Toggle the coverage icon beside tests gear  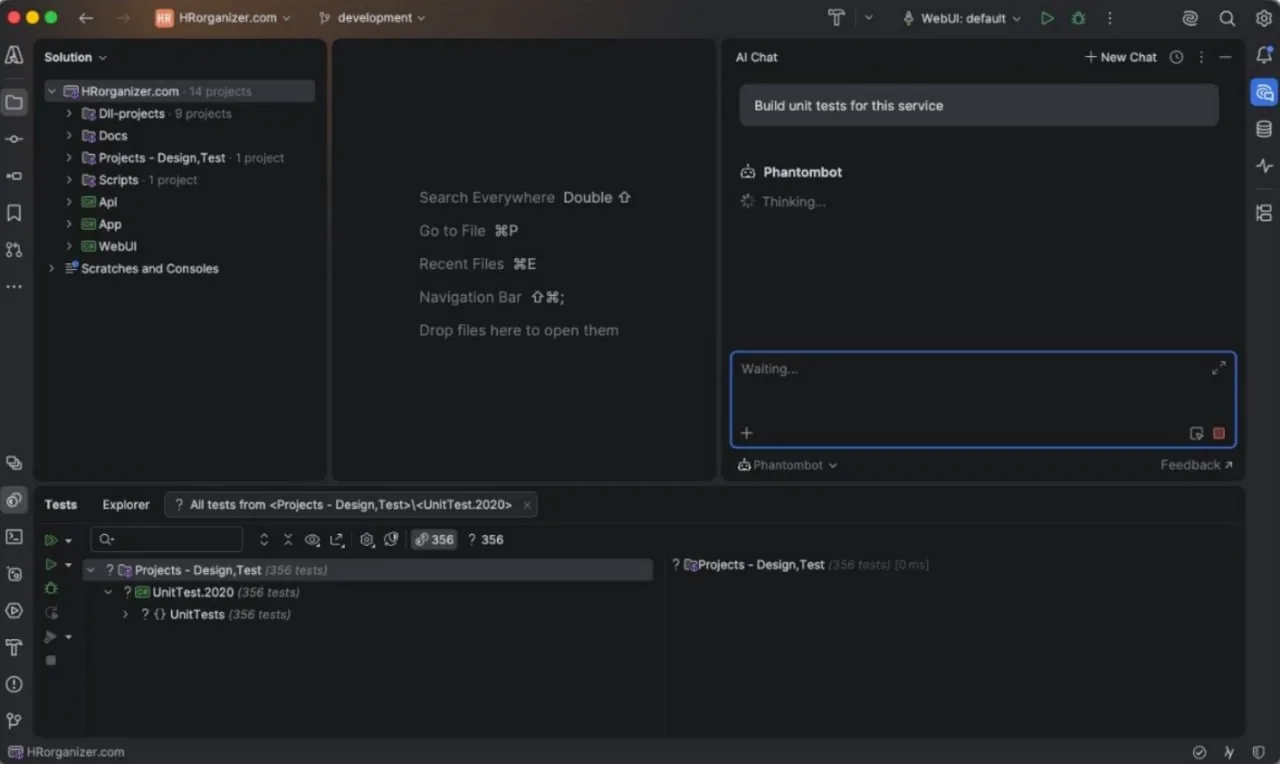pyautogui.click(x=391, y=540)
